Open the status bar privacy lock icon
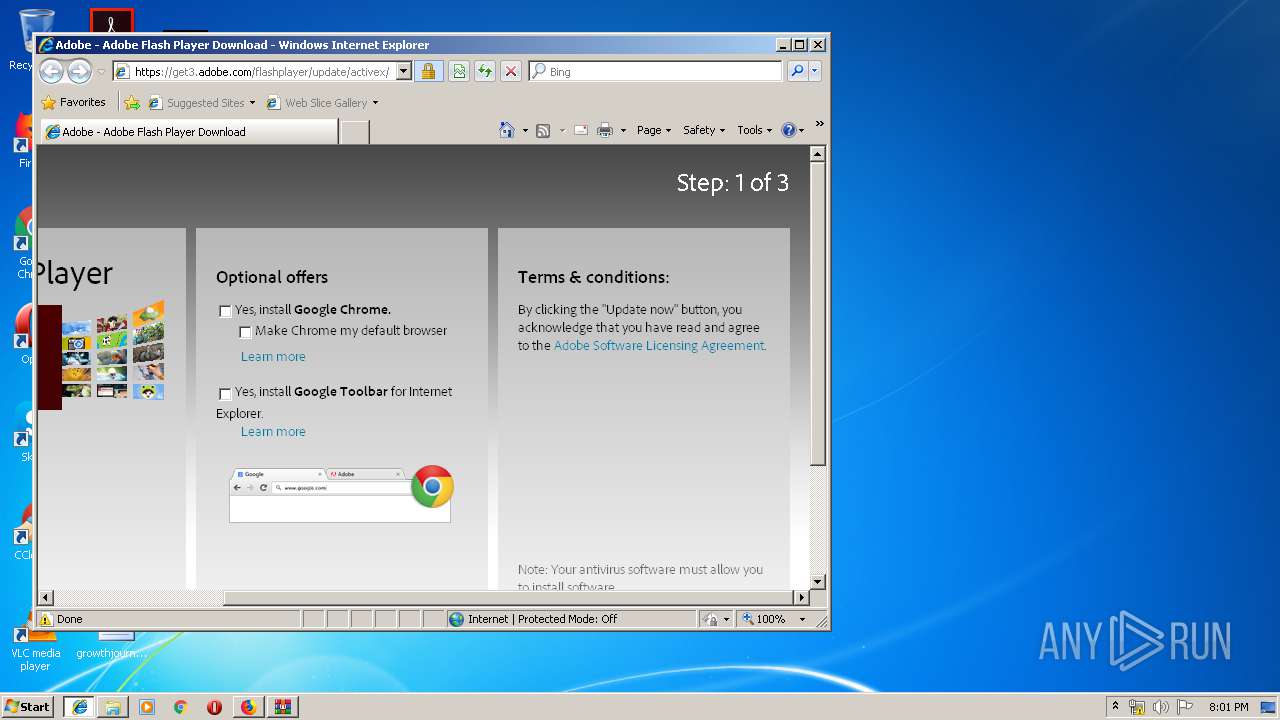Image resolution: width=1280 pixels, height=720 pixels. point(710,619)
